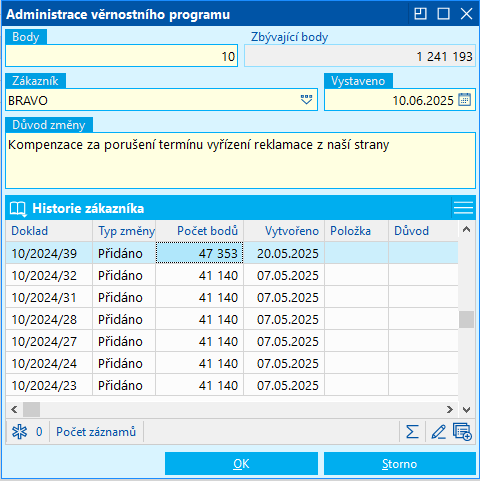Click the 47 353 points cell

pyautogui.click(x=200, y=253)
